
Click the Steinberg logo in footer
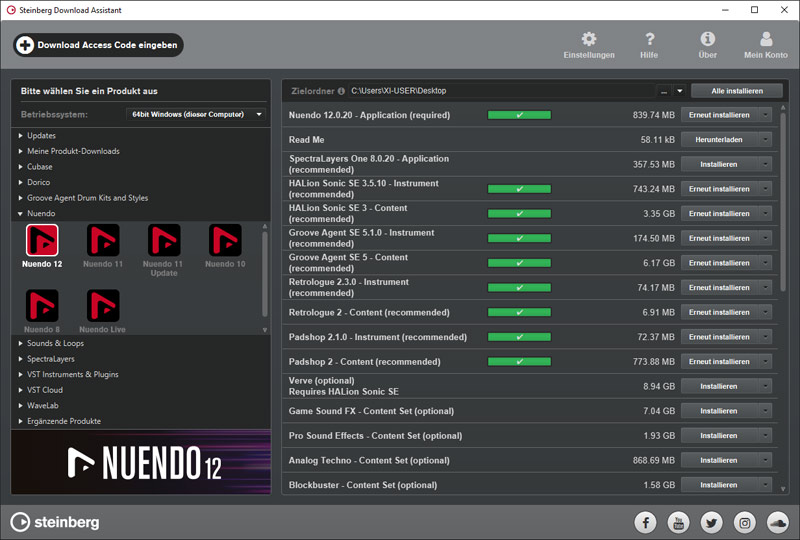55,522
